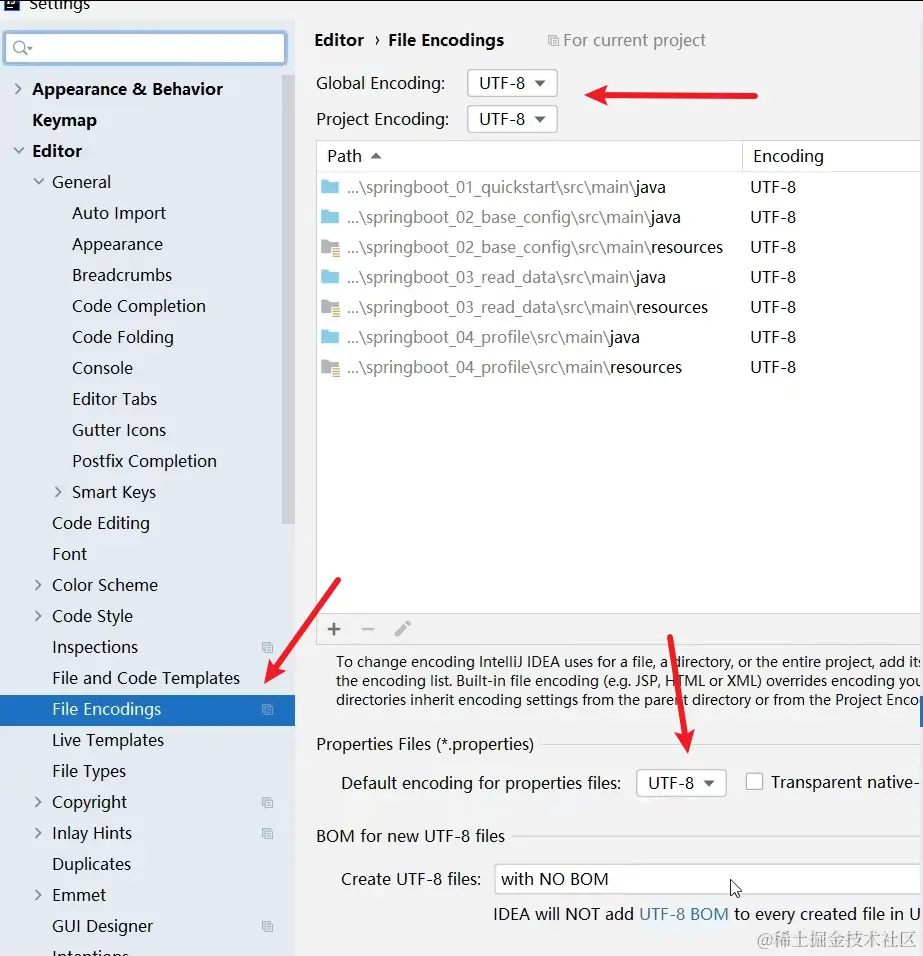This screenshot has width=923, height=956.
Task: Open File and Code Templates settings
Action: tap(146, 678)
